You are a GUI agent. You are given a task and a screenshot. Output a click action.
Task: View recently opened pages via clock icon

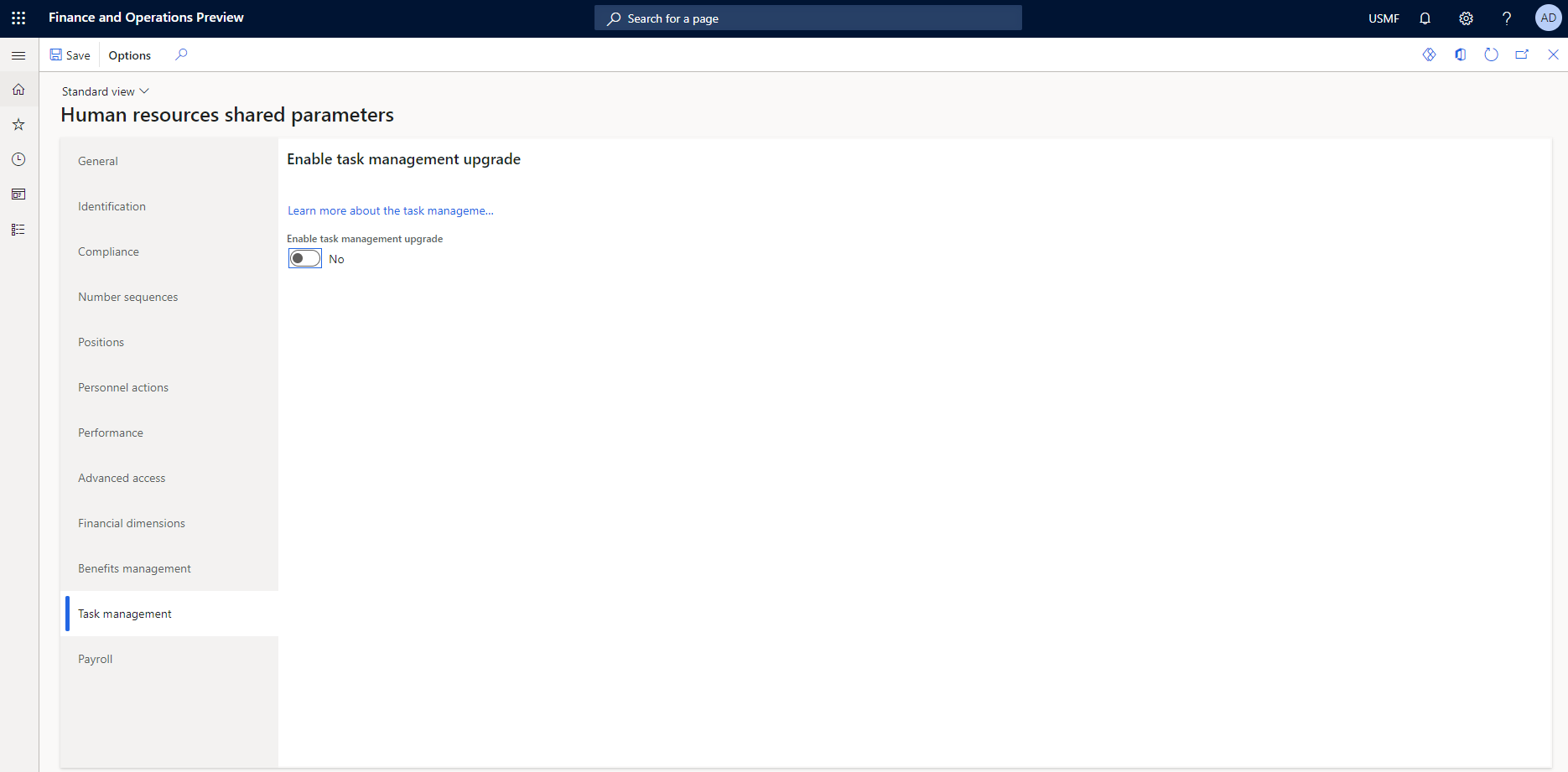tap(18, 159)
